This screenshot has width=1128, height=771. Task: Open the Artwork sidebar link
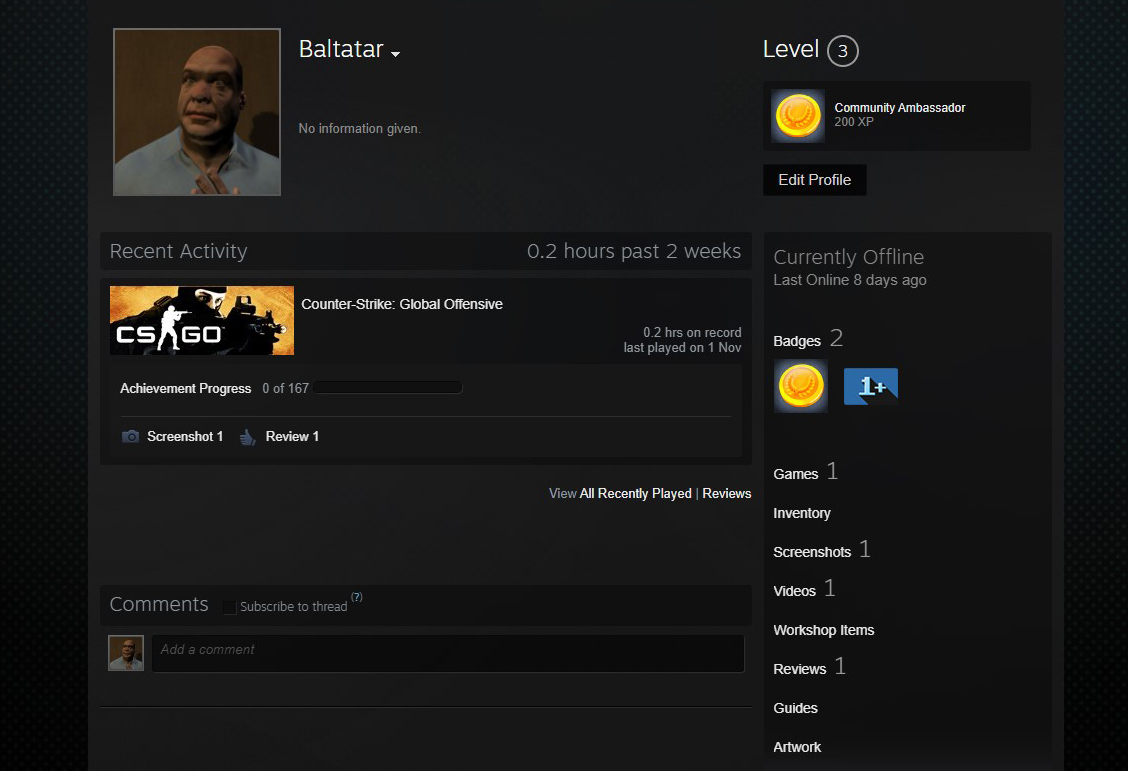click(797, 747)
